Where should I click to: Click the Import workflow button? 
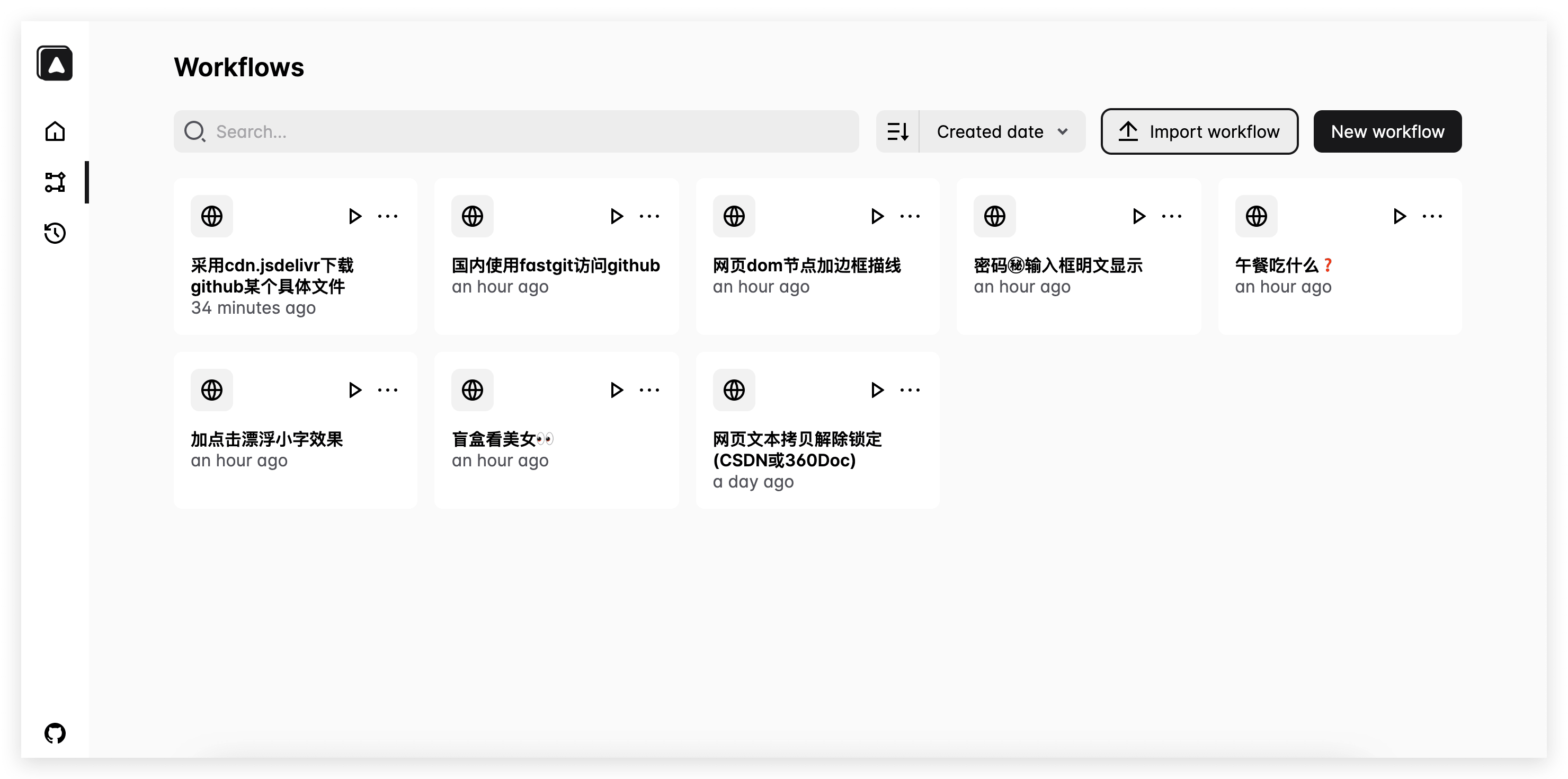(x=1199, y=131)
